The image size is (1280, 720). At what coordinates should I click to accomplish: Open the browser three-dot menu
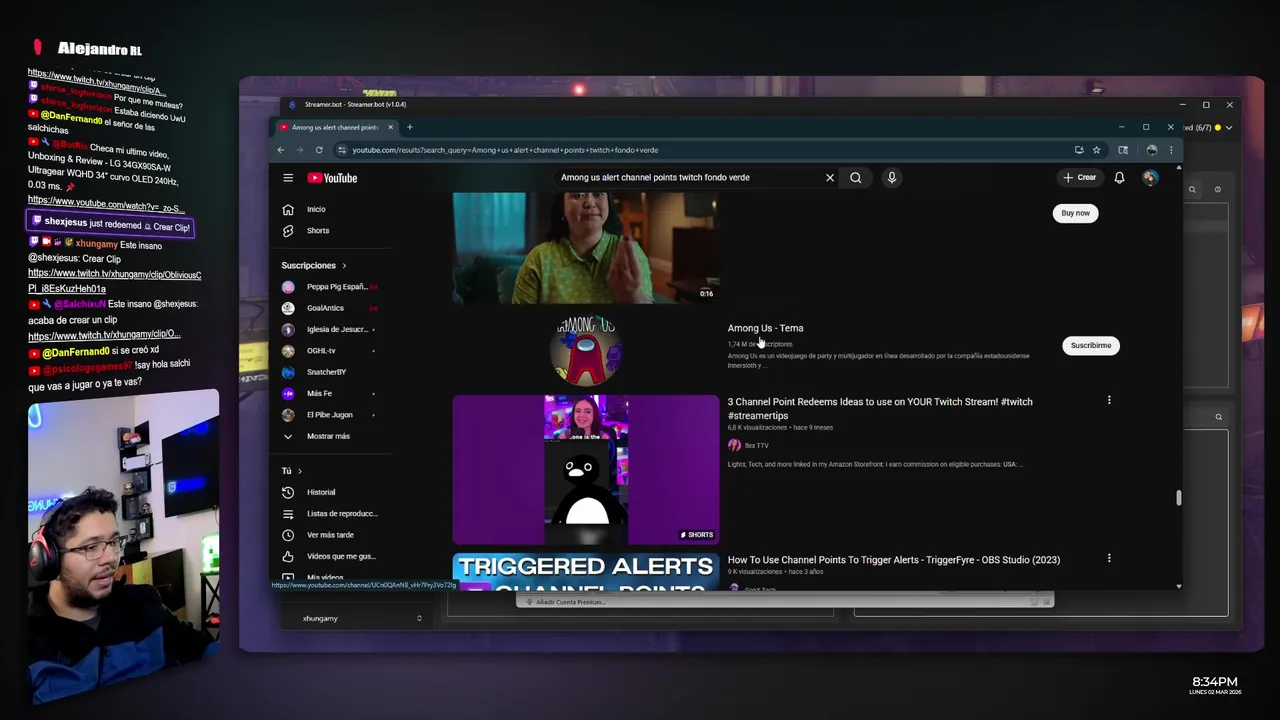1171,150
